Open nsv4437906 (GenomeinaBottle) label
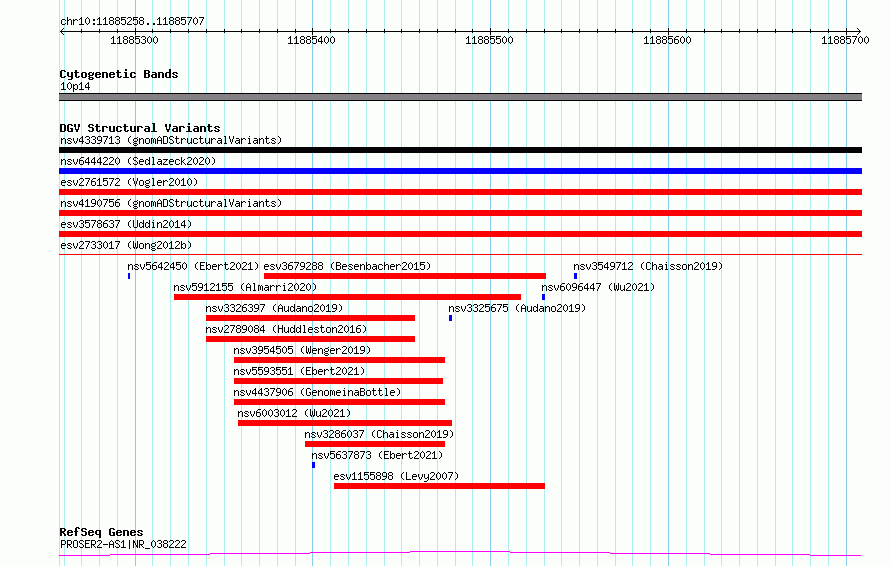Image resolution: width=890 pixels, height=566 pixels. [x=317, y=392]
